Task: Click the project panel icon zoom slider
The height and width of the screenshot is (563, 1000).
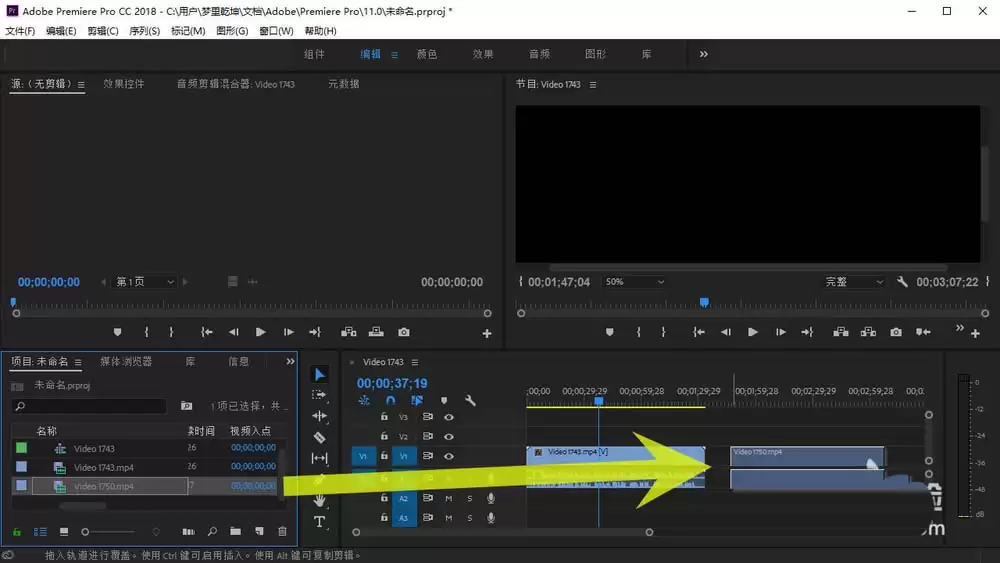Action: coord(110,532)
